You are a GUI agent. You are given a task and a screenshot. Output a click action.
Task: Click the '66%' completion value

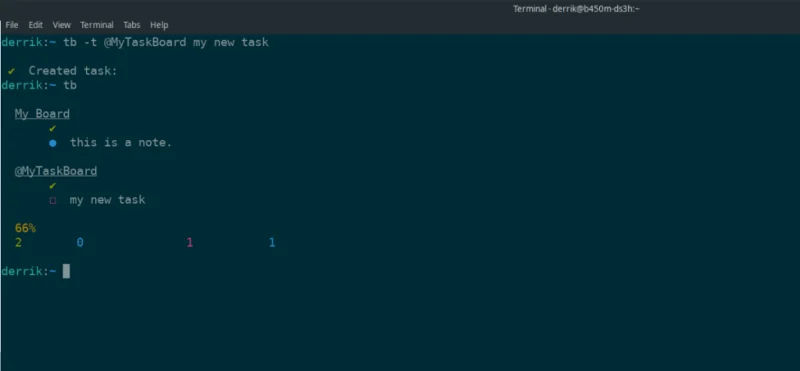tap(26, 228)
